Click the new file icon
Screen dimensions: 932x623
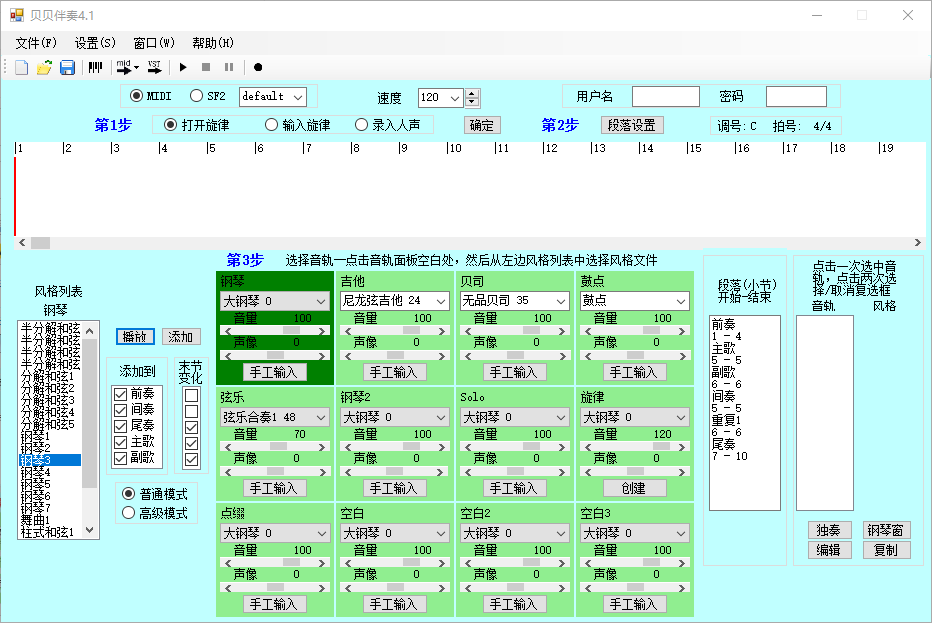21,67
